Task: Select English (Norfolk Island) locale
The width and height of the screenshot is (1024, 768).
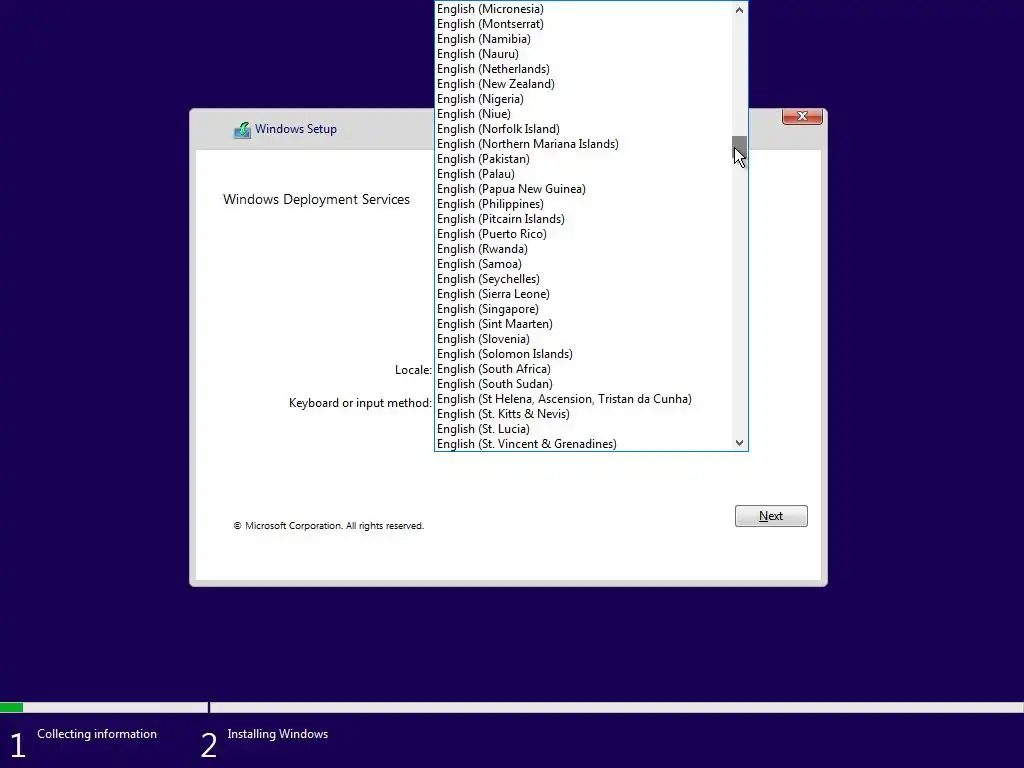Action: [x=583, y=129]
